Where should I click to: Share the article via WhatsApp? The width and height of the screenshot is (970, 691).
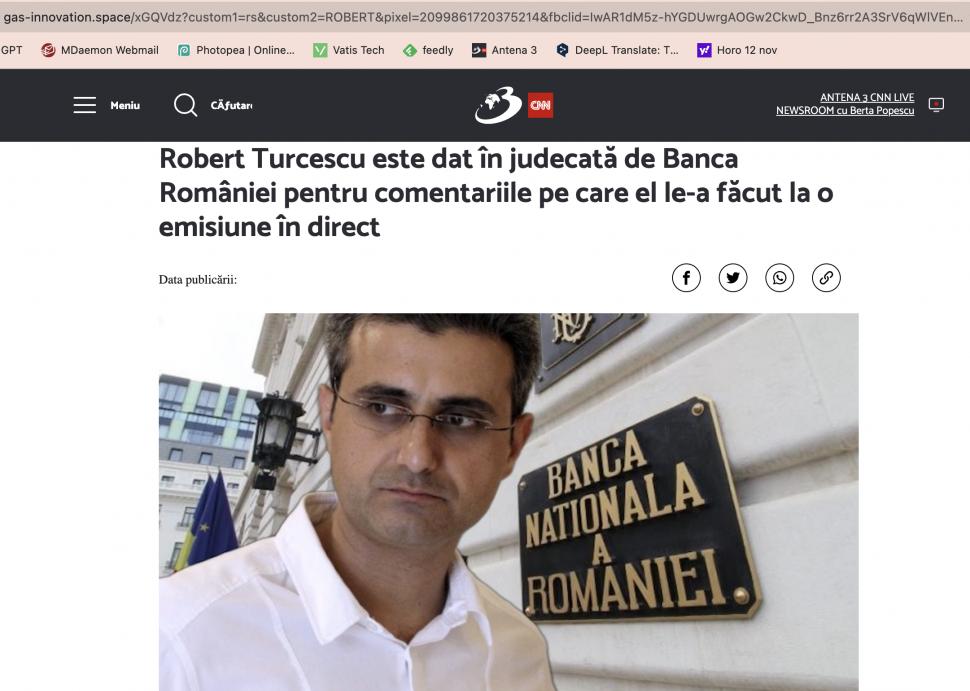tap(778, 277)
